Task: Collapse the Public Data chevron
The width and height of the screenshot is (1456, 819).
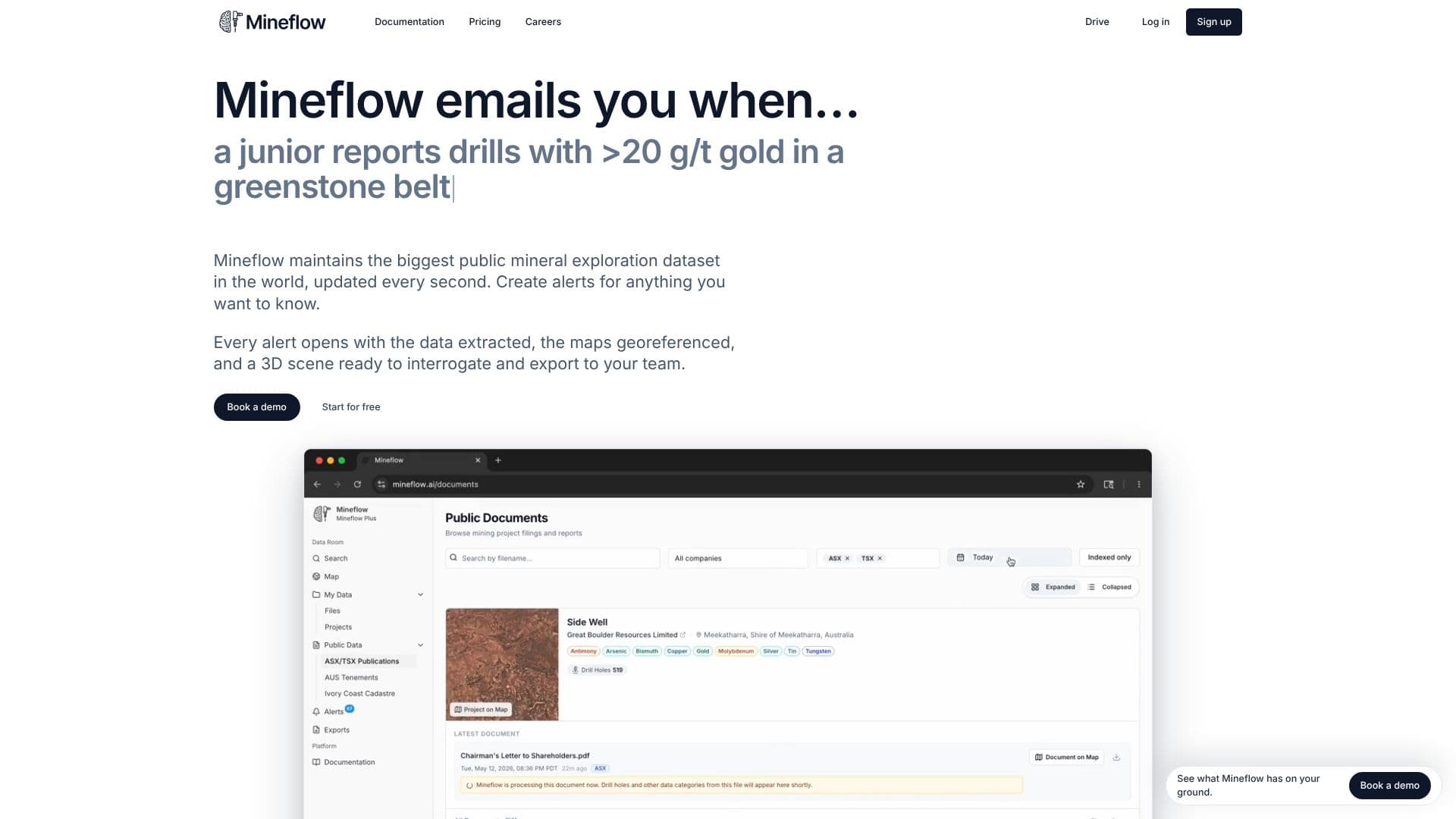Action: click(x=420, y=645)
